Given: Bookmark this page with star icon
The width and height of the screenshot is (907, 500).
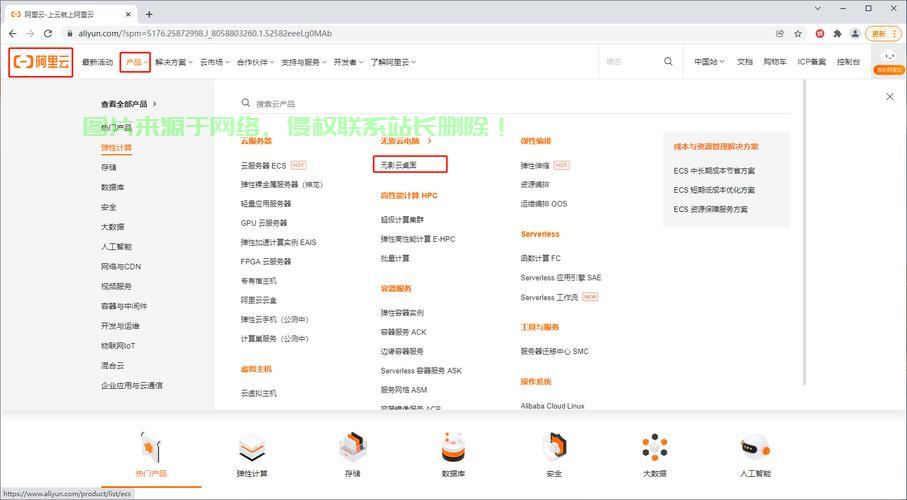Looking at the screenshot, I should tap(798, 34).
